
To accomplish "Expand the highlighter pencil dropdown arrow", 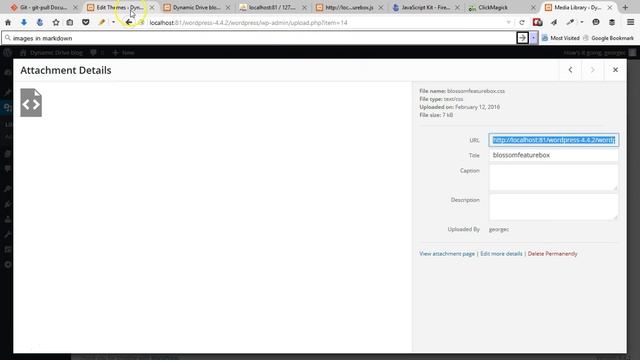I will point(113,22).
